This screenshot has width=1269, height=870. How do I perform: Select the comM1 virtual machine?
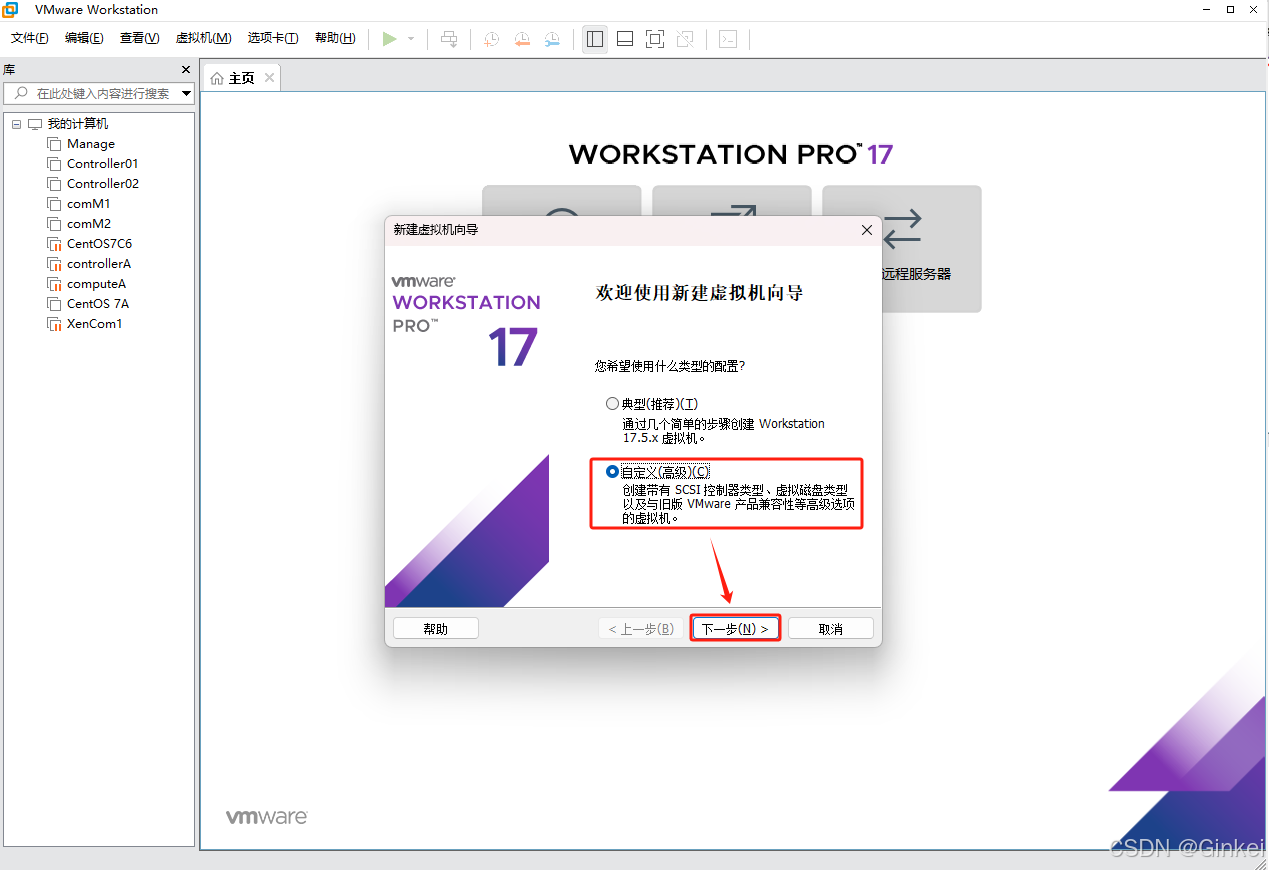[89, 204]
